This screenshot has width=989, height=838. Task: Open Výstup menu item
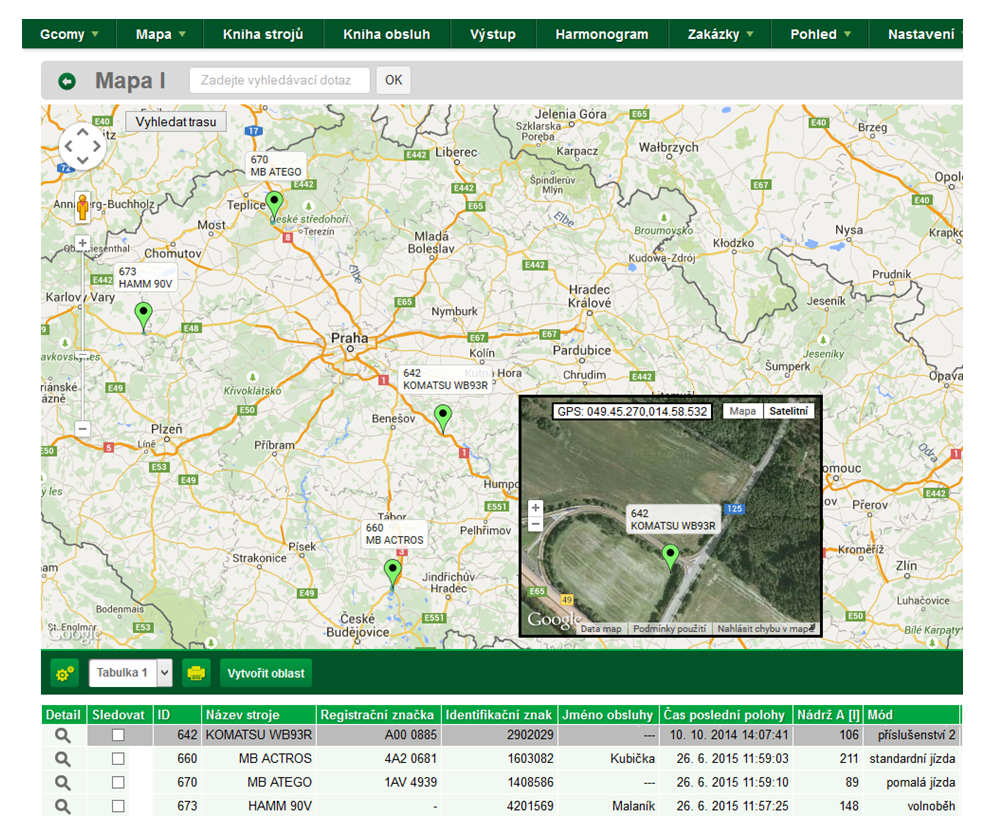tap(493, 34)
